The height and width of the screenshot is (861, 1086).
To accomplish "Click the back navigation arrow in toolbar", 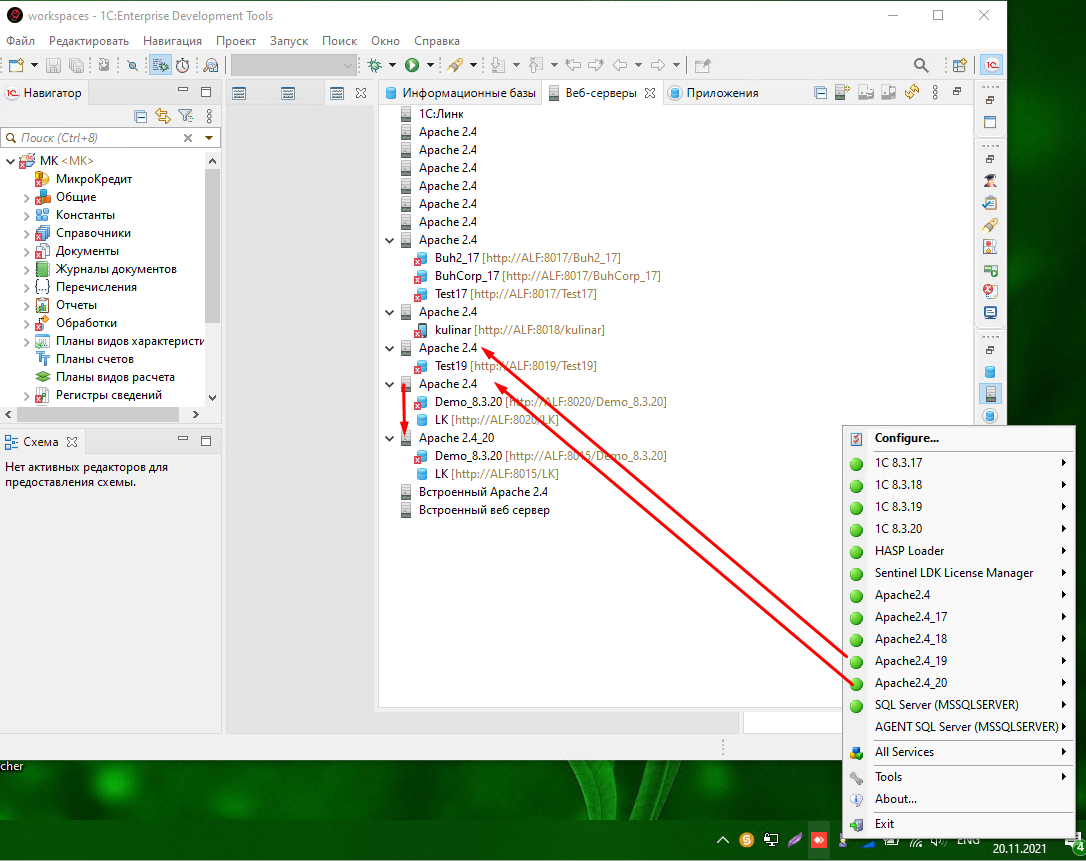I will click(620, 65).
